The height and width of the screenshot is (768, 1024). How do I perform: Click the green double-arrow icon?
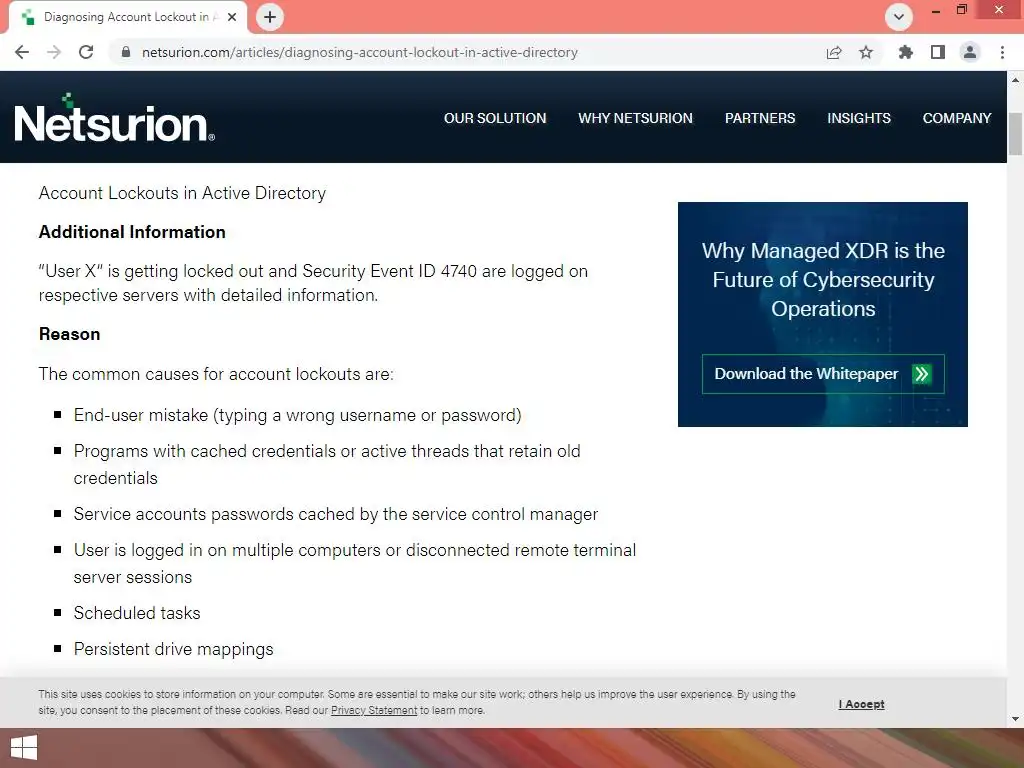tap(921, 374)
